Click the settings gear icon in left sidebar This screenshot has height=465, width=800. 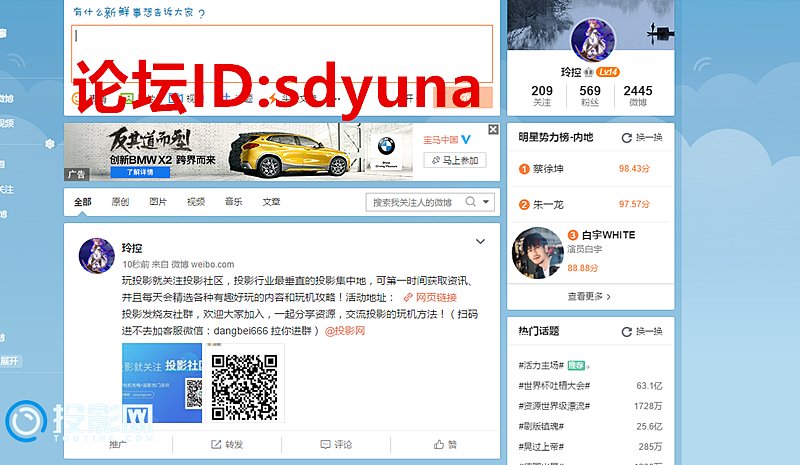(x=49, y=144)
